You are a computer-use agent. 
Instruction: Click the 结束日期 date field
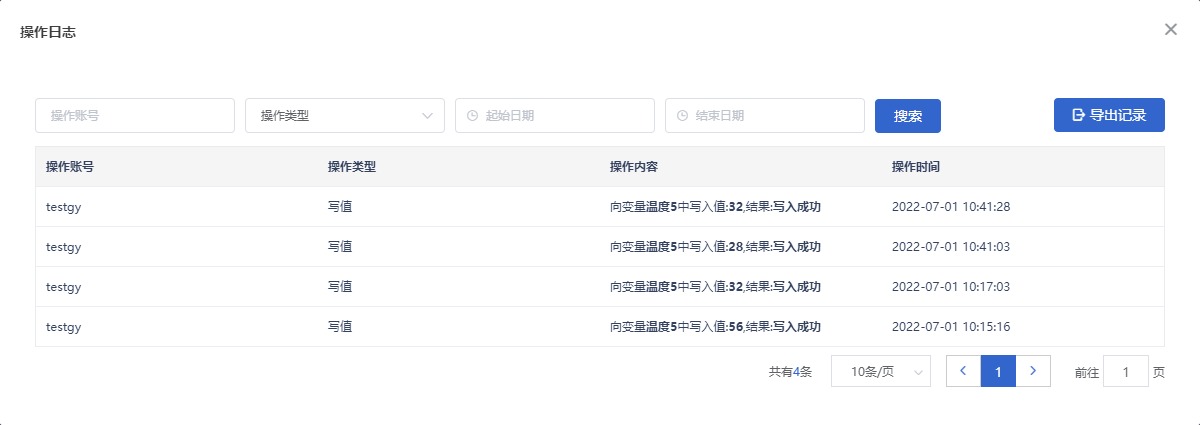(765, 115)
